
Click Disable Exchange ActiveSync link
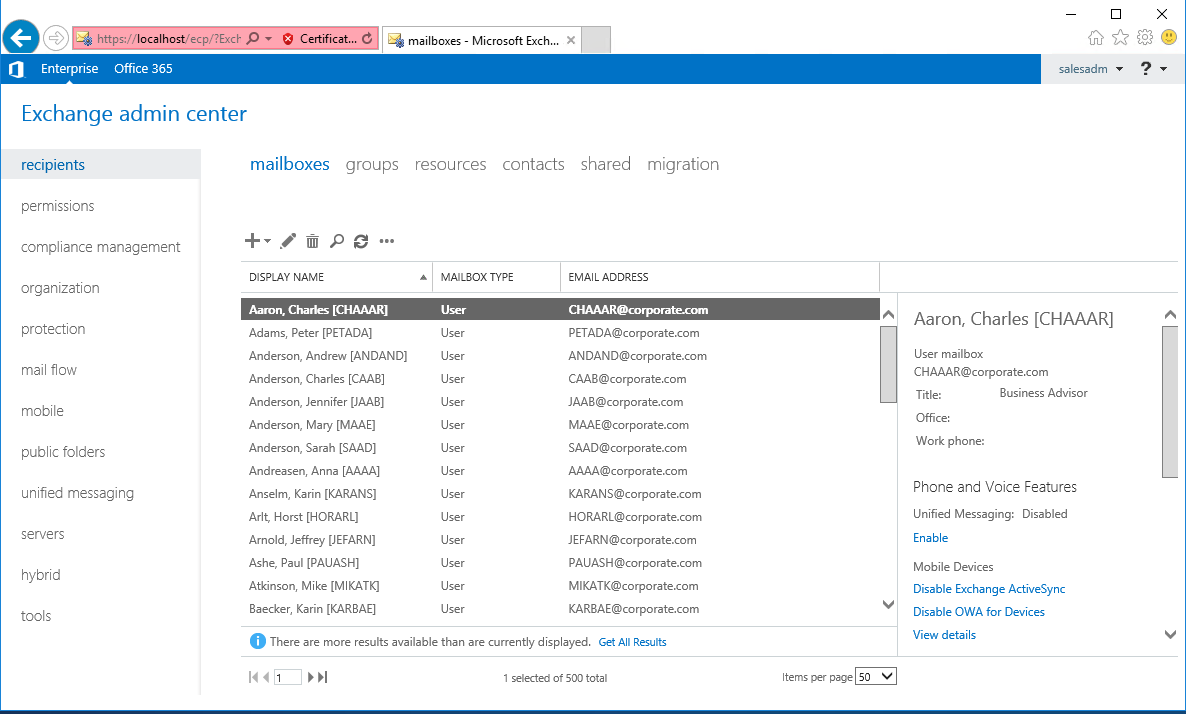[989, 589]
